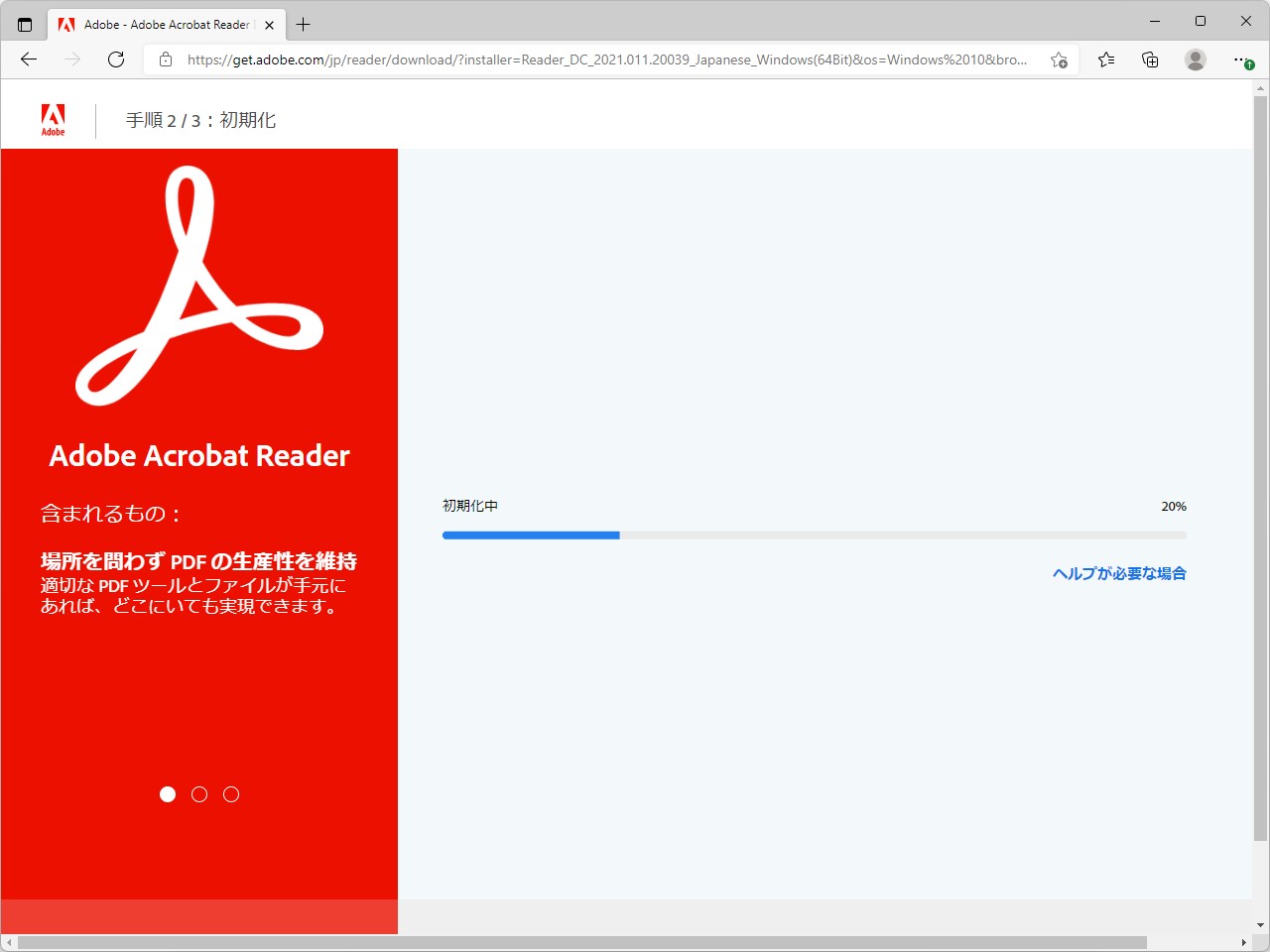Close the Adobe Acrobat Reader tab
Image resolution: width=1270 pixels, height=952 pixels.
pos(269,25)
